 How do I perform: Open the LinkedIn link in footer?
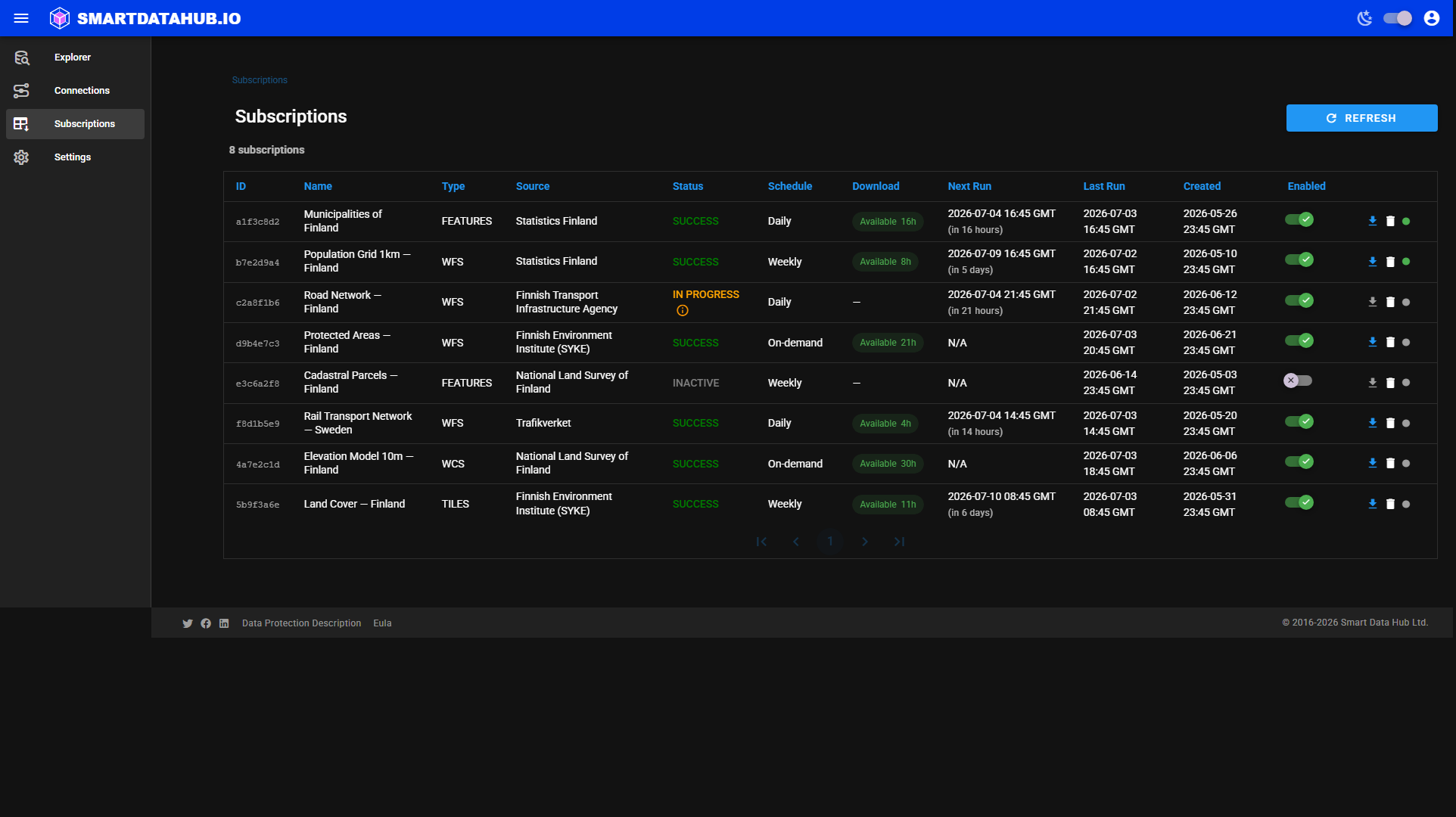tap(224, 623)
